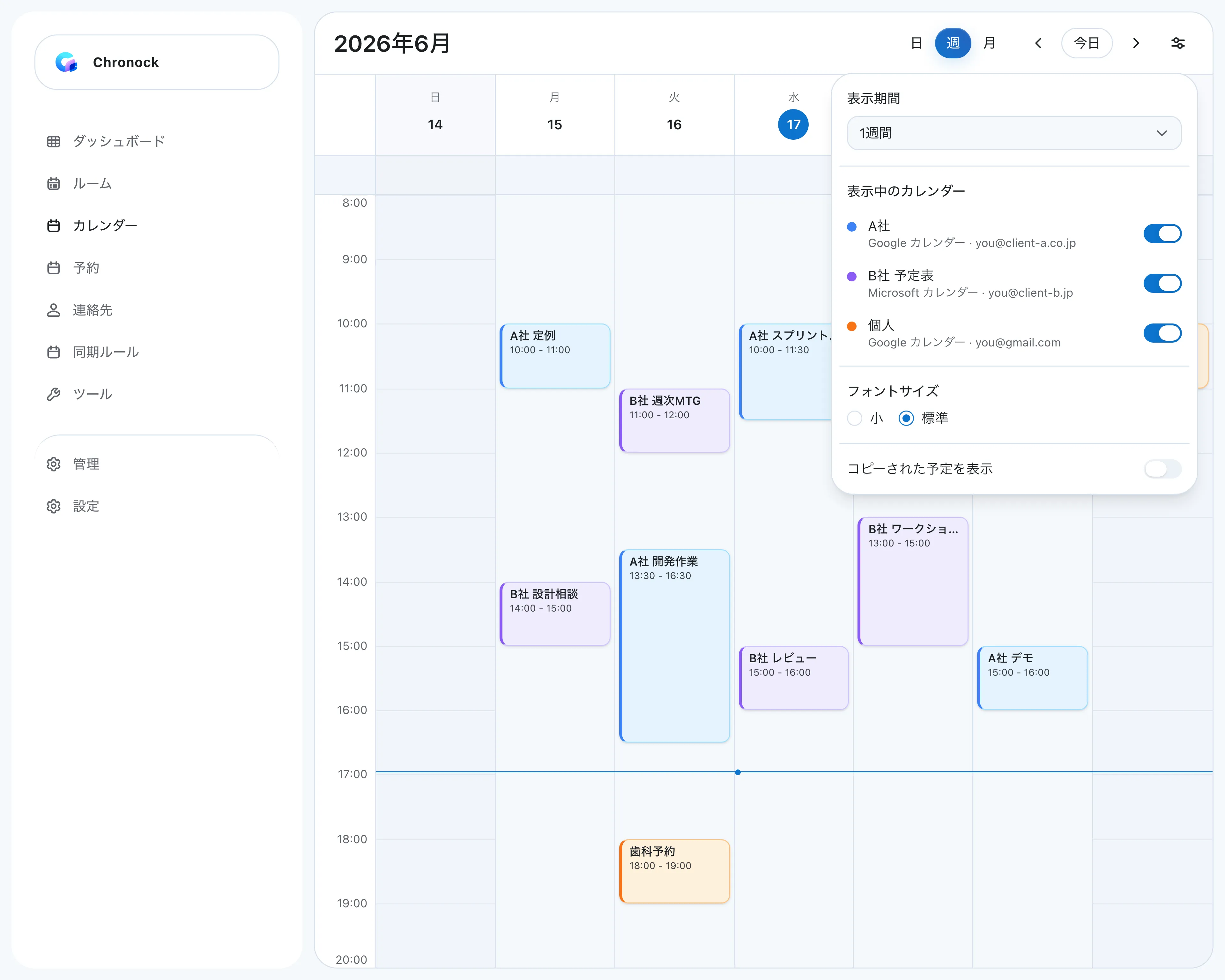Select date 14 in header
Screen dimensions: 1225x980
tap(435, 125)
